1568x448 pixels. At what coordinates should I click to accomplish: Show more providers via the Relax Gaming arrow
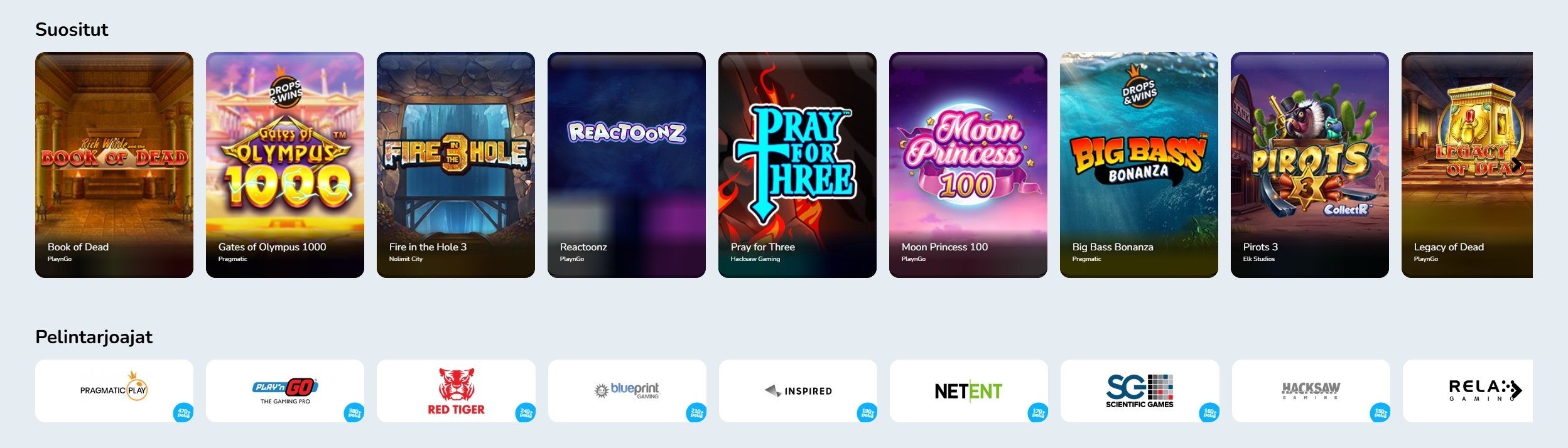1516,390
